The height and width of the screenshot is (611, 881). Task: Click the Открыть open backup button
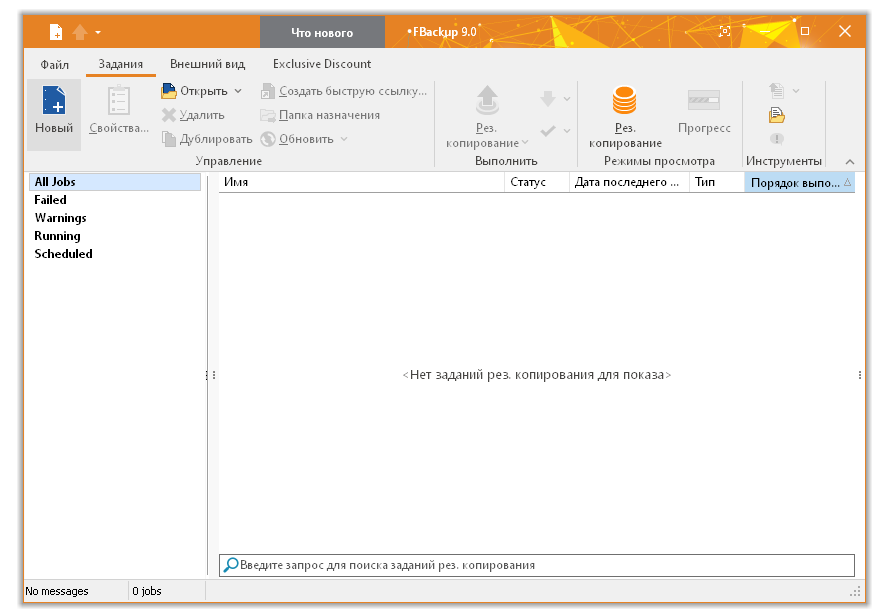194,91
